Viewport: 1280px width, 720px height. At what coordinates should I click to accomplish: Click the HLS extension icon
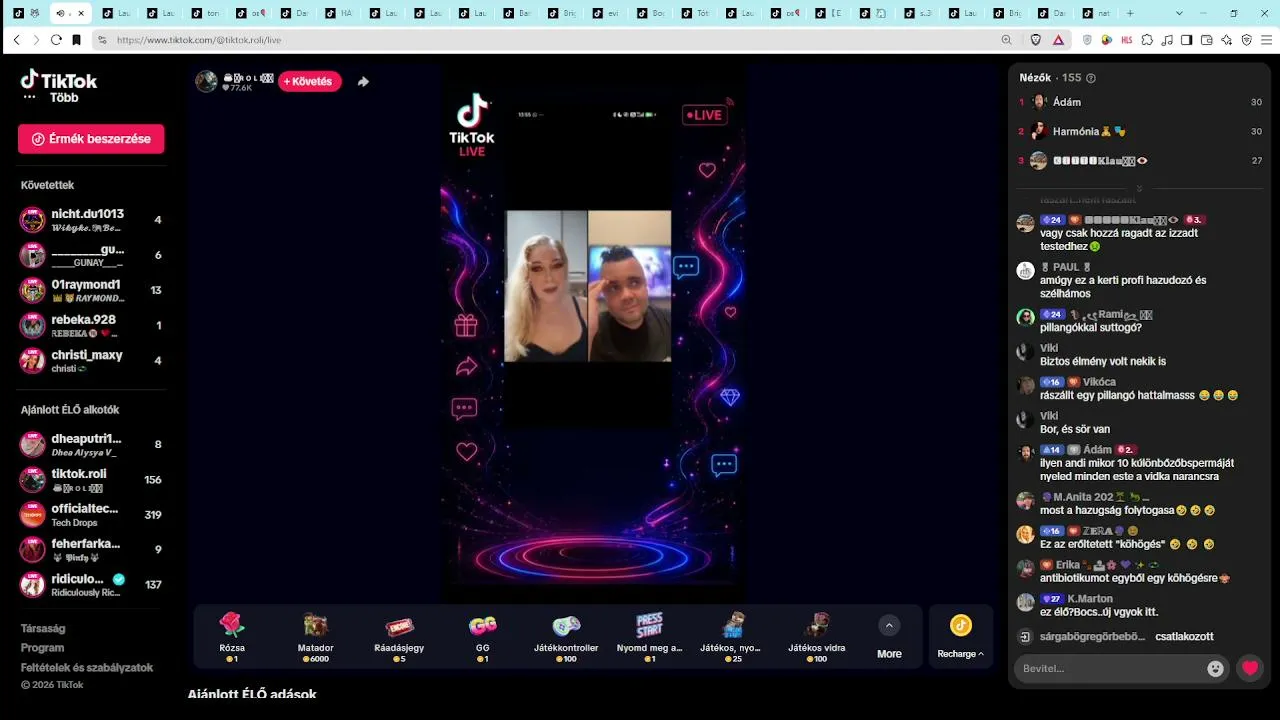1126,40
